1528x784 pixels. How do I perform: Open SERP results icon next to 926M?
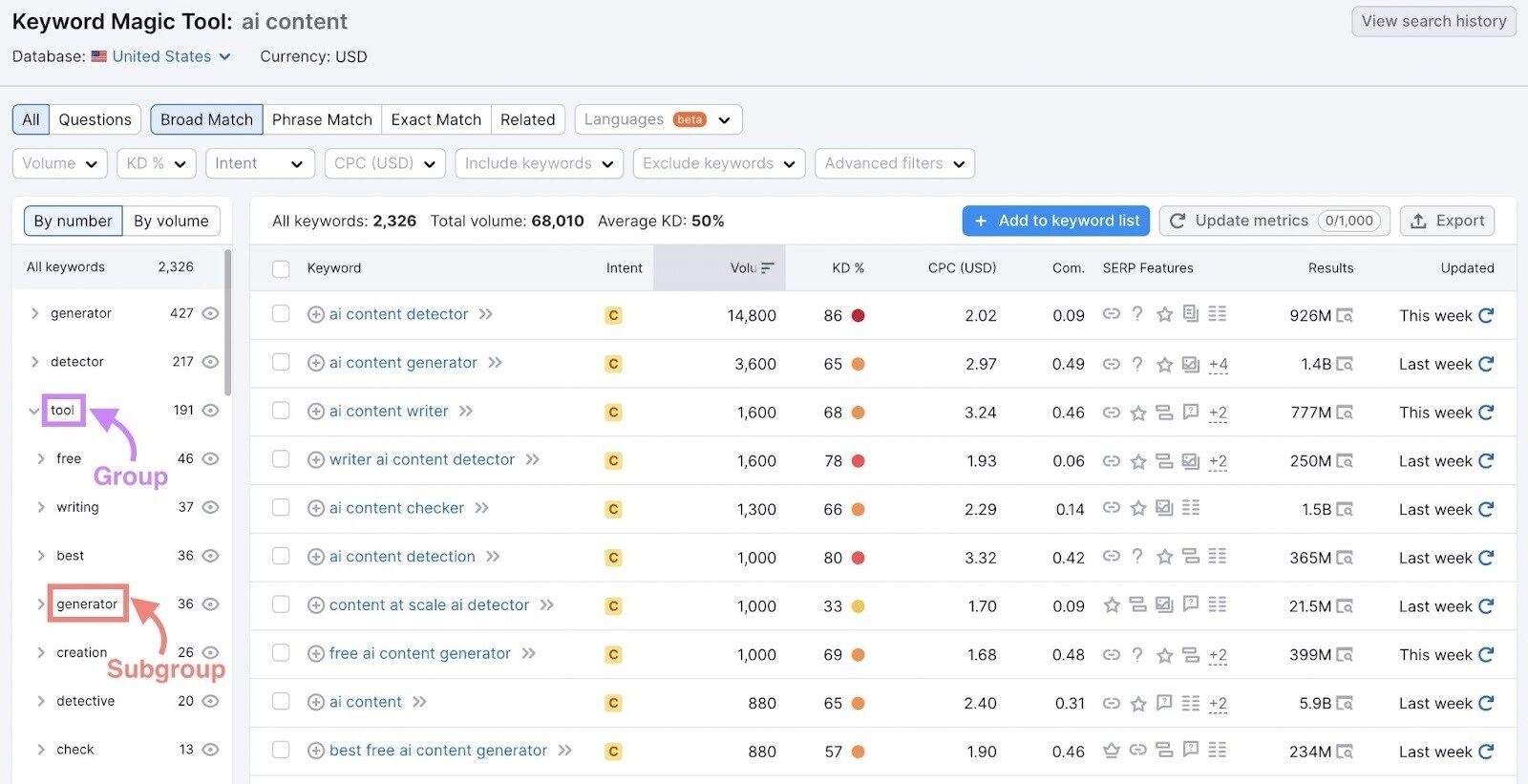point(1345,315)
